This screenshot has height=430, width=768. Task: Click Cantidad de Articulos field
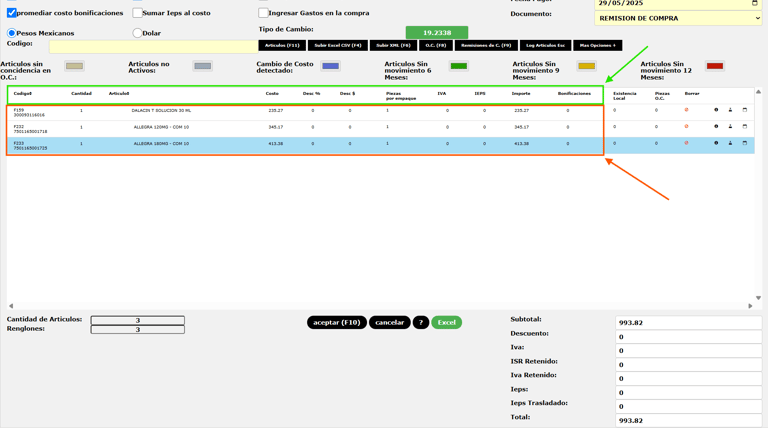click(x=138, y=320)
